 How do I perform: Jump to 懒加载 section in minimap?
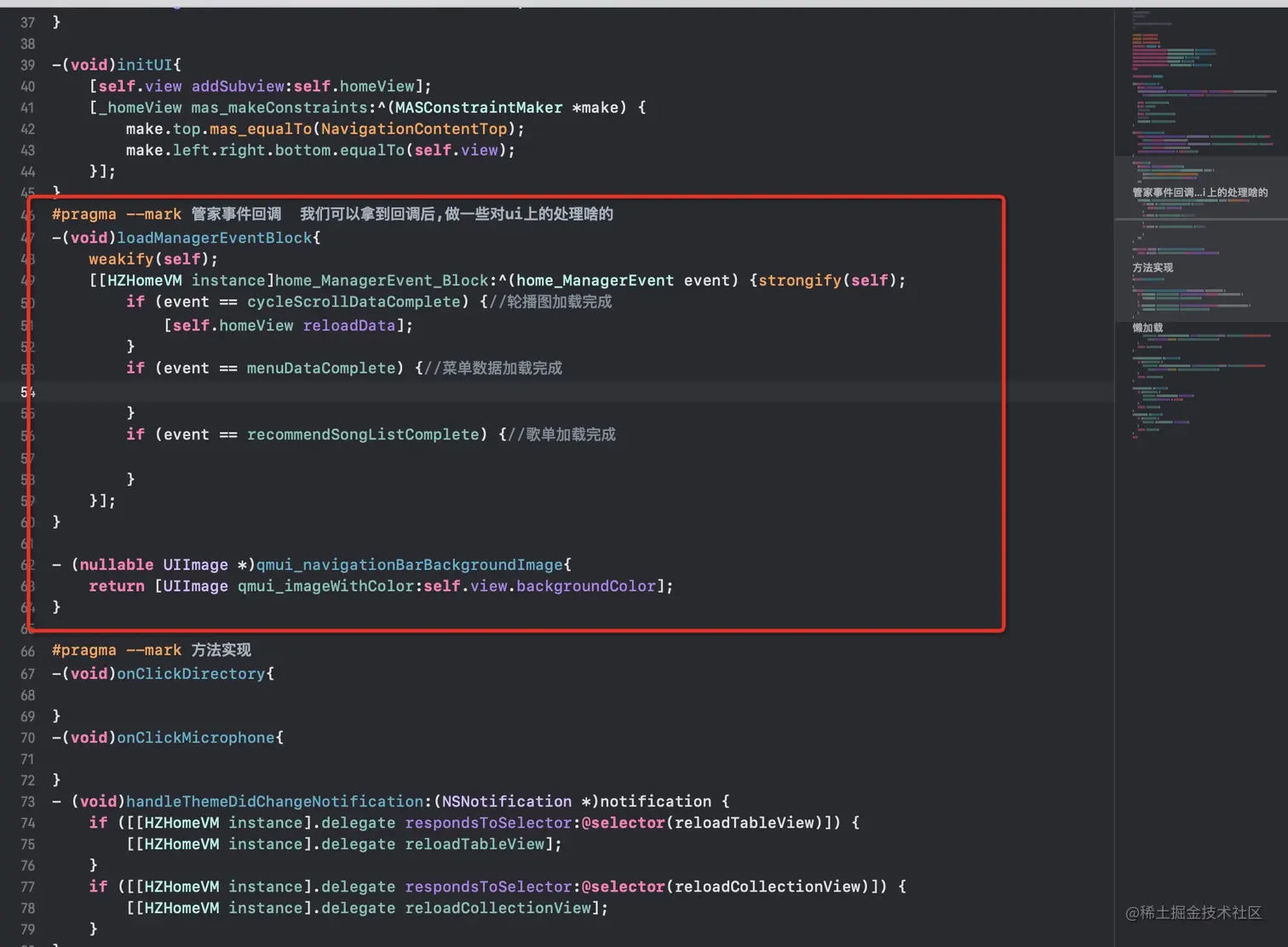tap(1147, 328)
